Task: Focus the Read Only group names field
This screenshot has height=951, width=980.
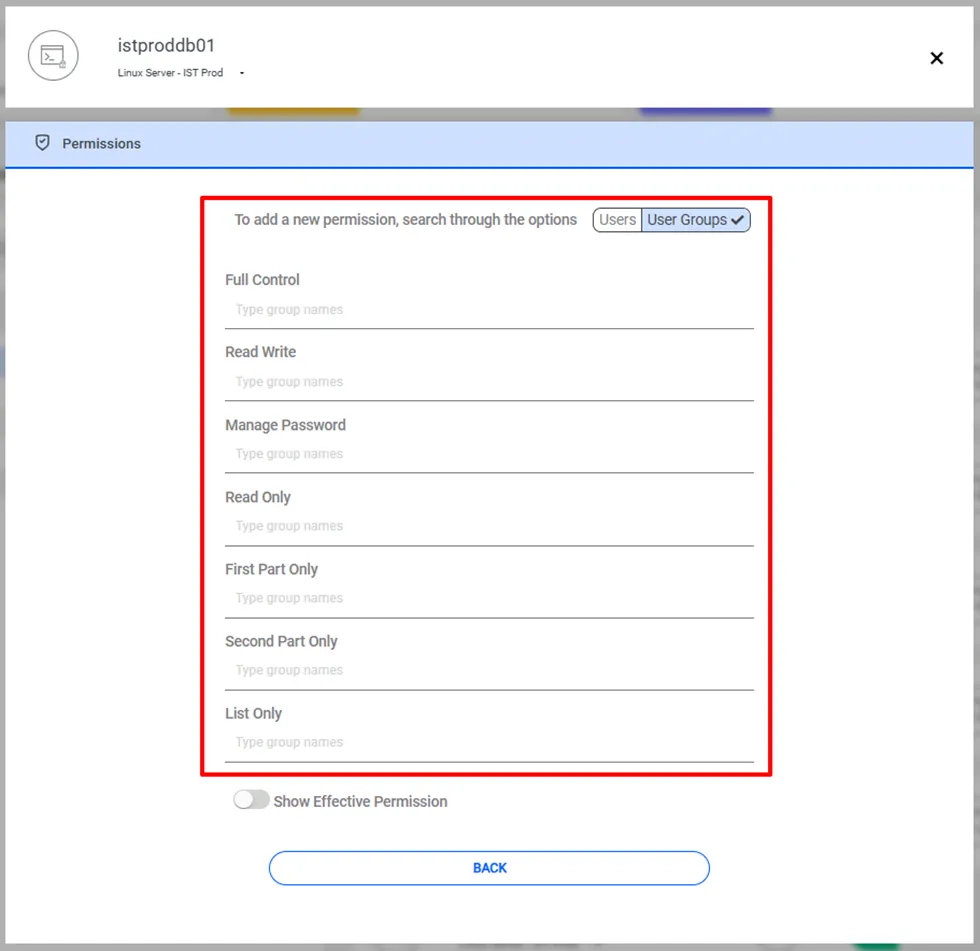Action: 489,526
